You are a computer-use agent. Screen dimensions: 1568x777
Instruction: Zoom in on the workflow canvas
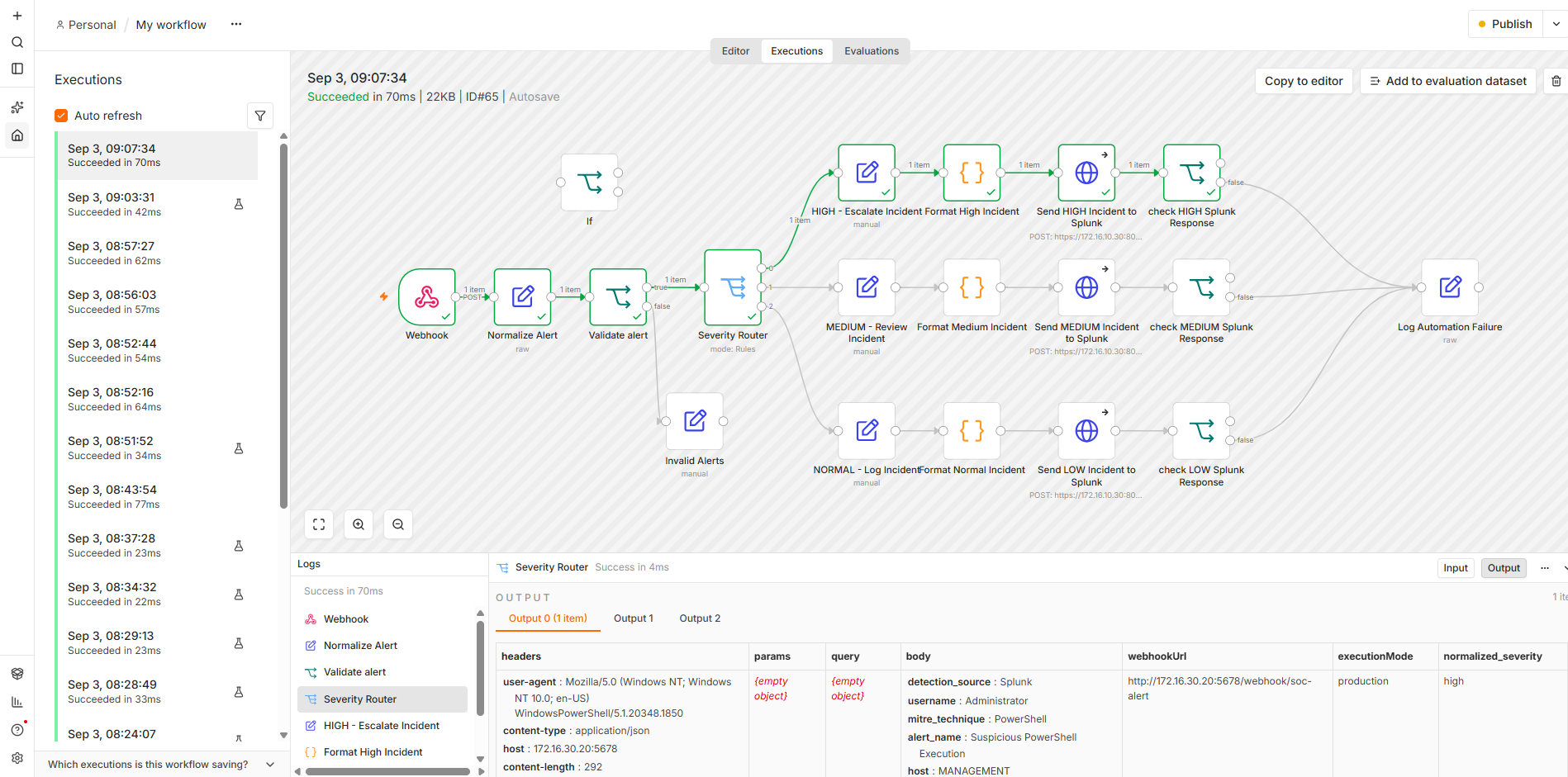click(x=359, y=524)
